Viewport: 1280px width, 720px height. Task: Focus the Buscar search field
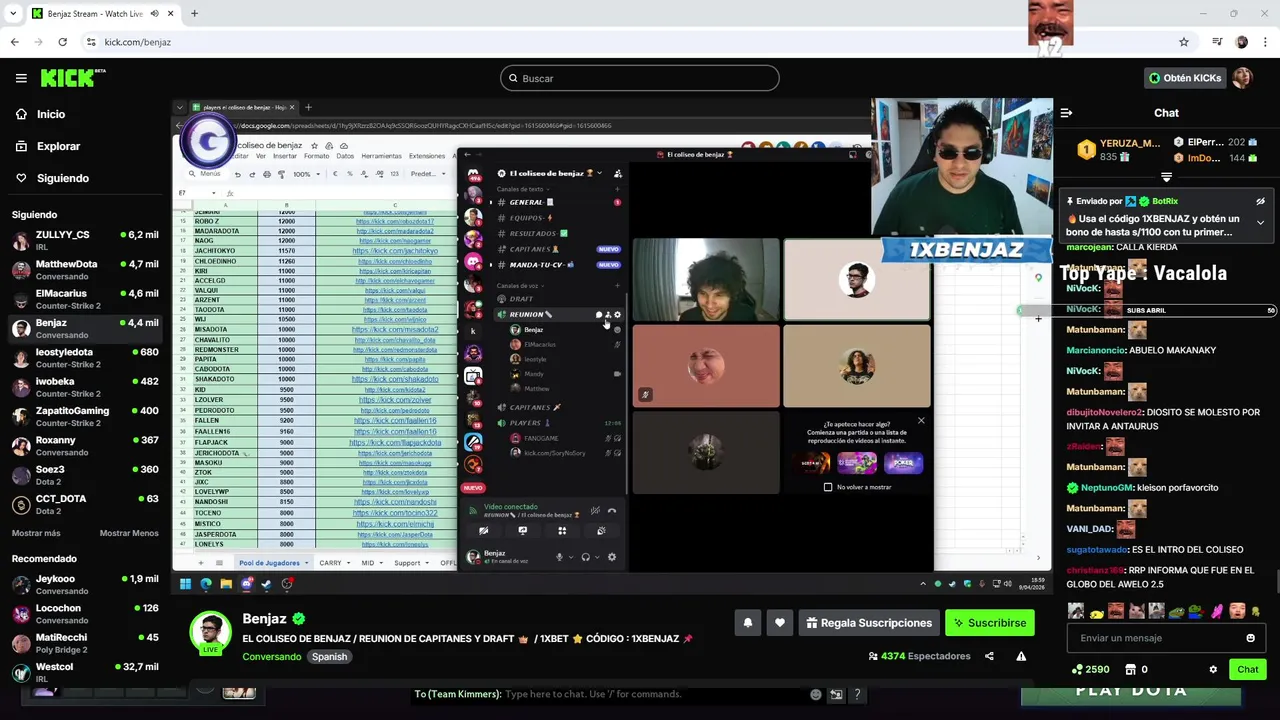click(x=640, y=78)
